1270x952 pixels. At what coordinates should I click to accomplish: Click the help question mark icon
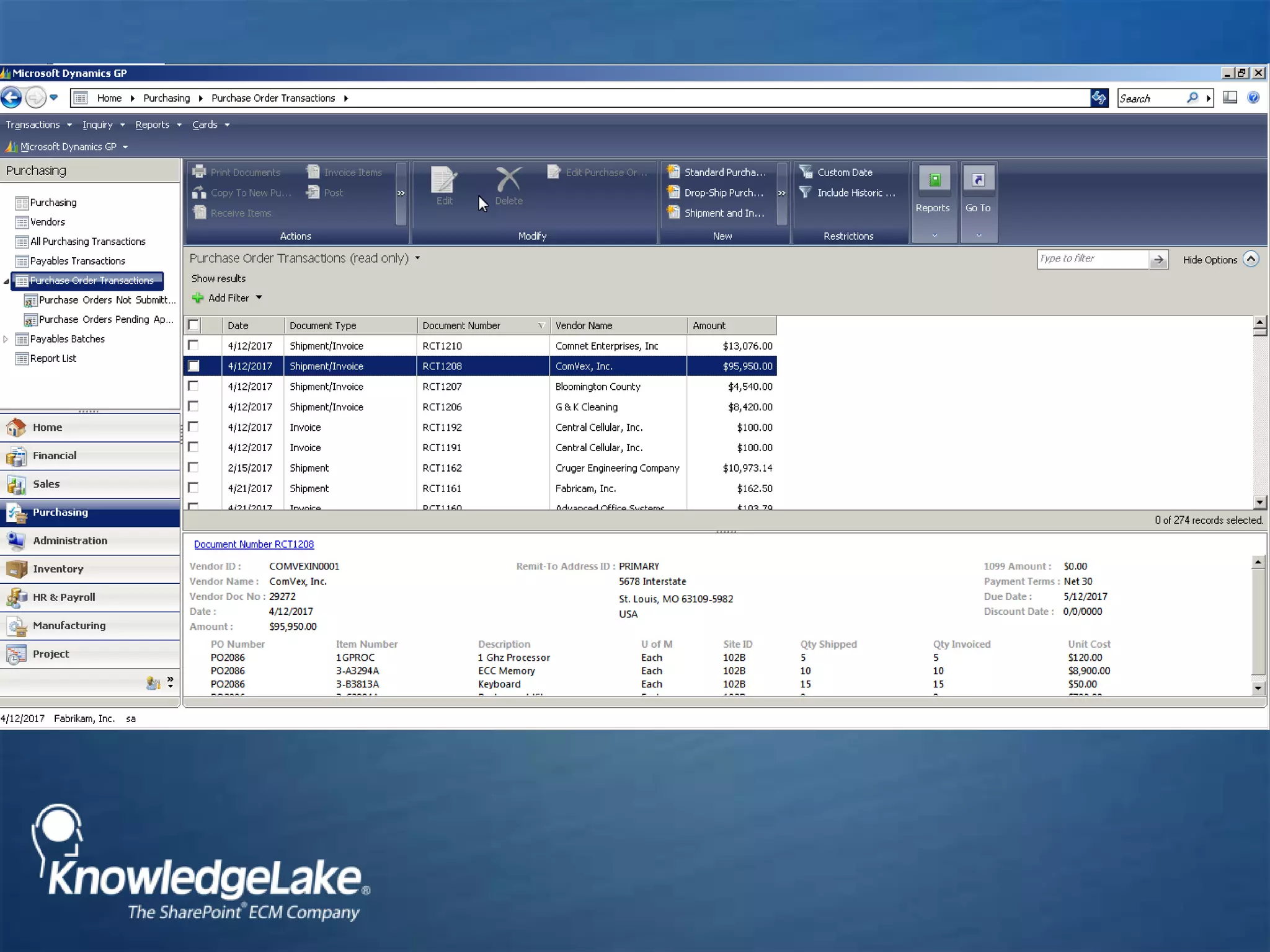pyautogui.click(x=1253, y=97)
